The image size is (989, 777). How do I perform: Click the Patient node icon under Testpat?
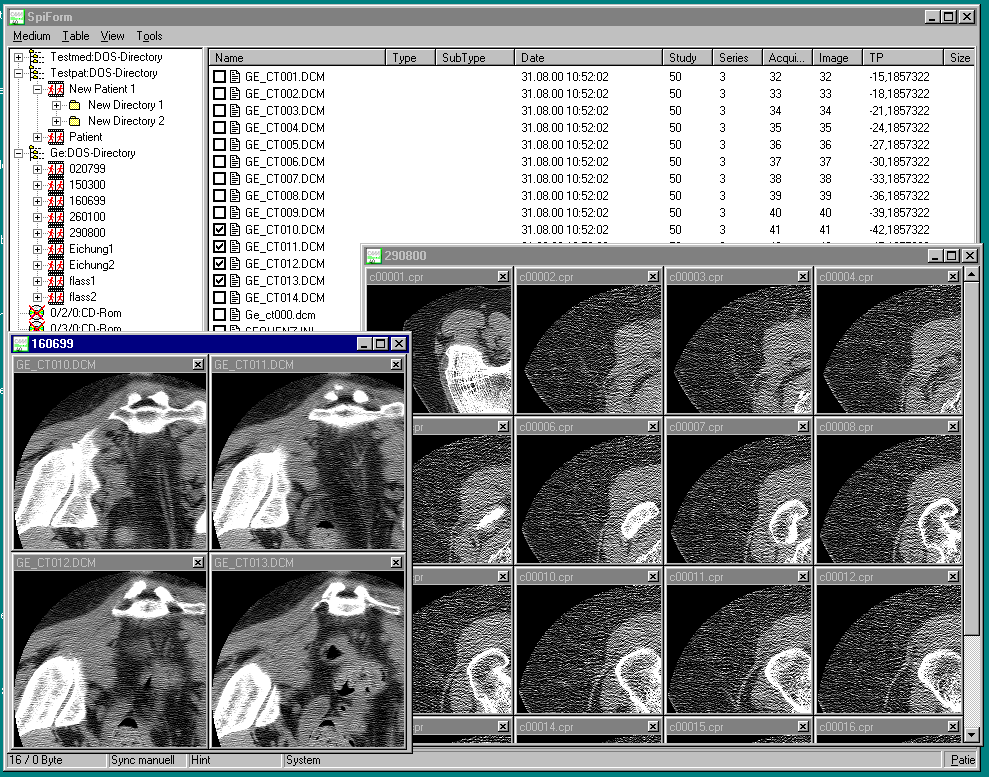tap(56, 137)
